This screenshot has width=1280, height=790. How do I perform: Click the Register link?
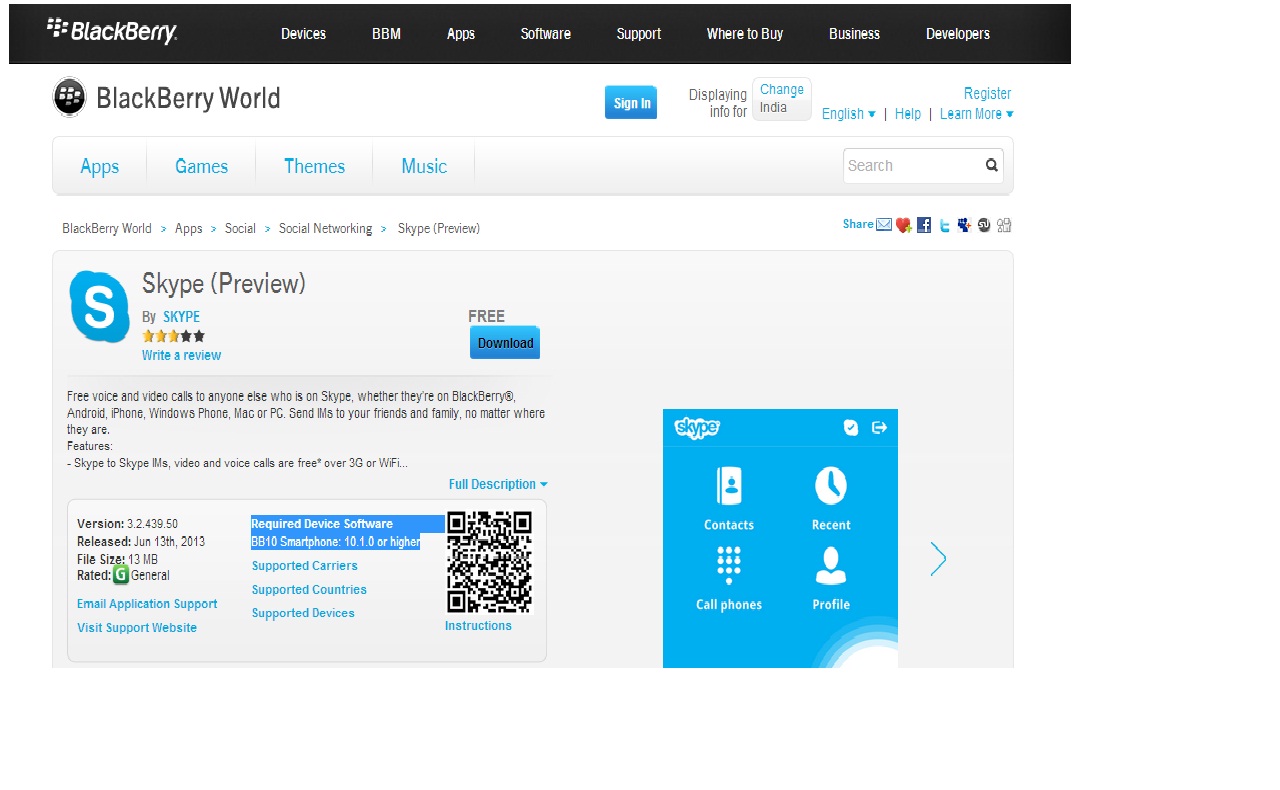[988, 93]
